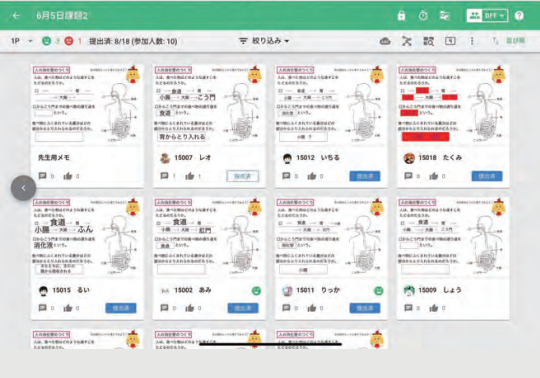Collapse side panel with left chevron
Image resolution: width=540 pixels, height=378 pixels.
23,188
